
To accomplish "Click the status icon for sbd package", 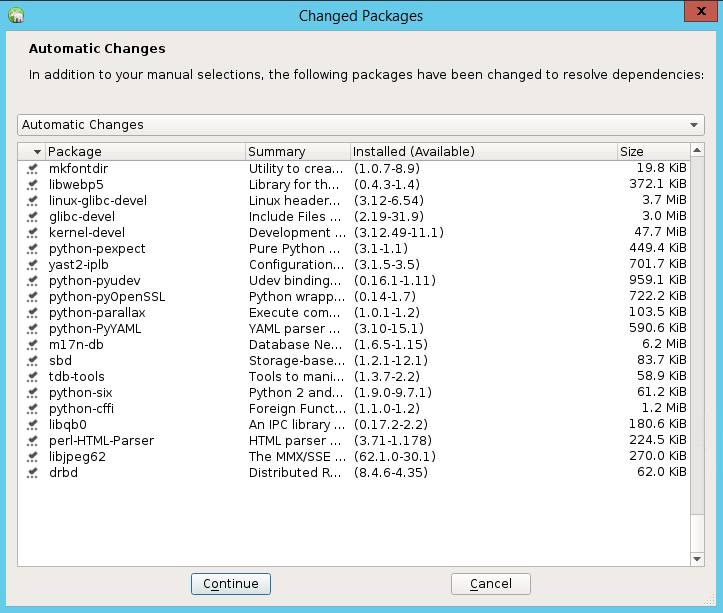I will coord(32,361).
